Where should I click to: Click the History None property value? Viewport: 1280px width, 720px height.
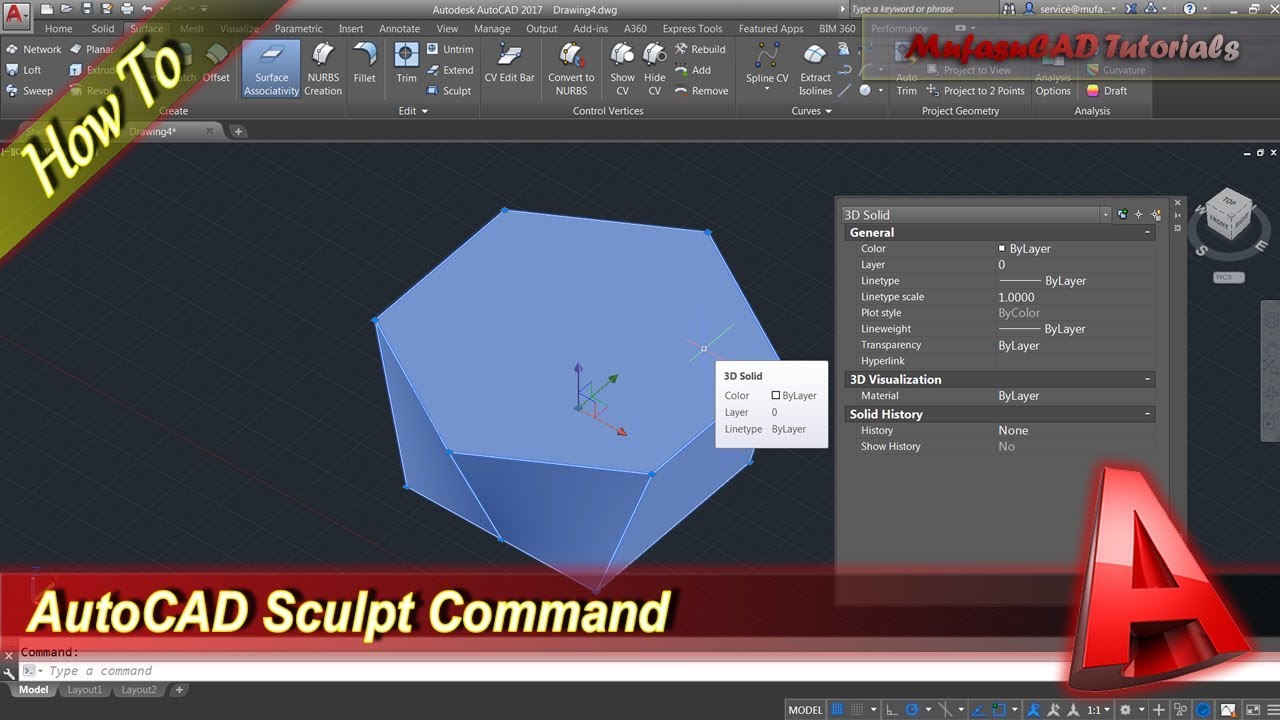point(1075,430)
